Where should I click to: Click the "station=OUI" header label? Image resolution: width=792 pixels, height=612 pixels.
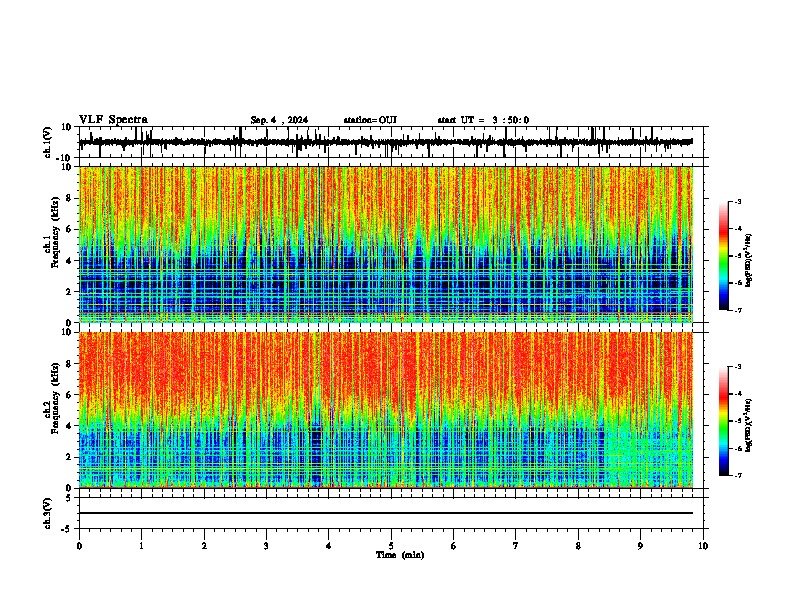370,120
